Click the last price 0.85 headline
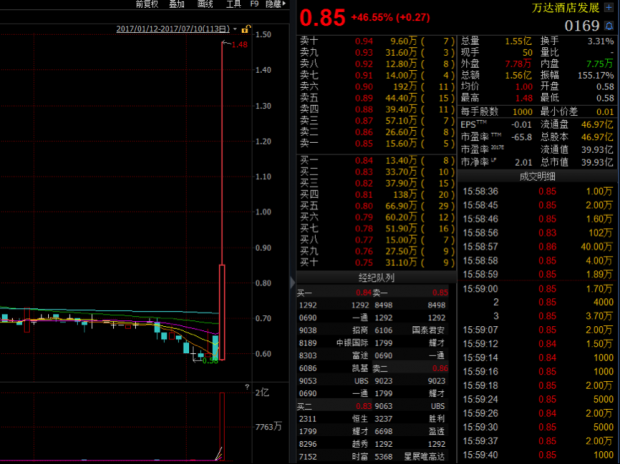 [322, 18]
